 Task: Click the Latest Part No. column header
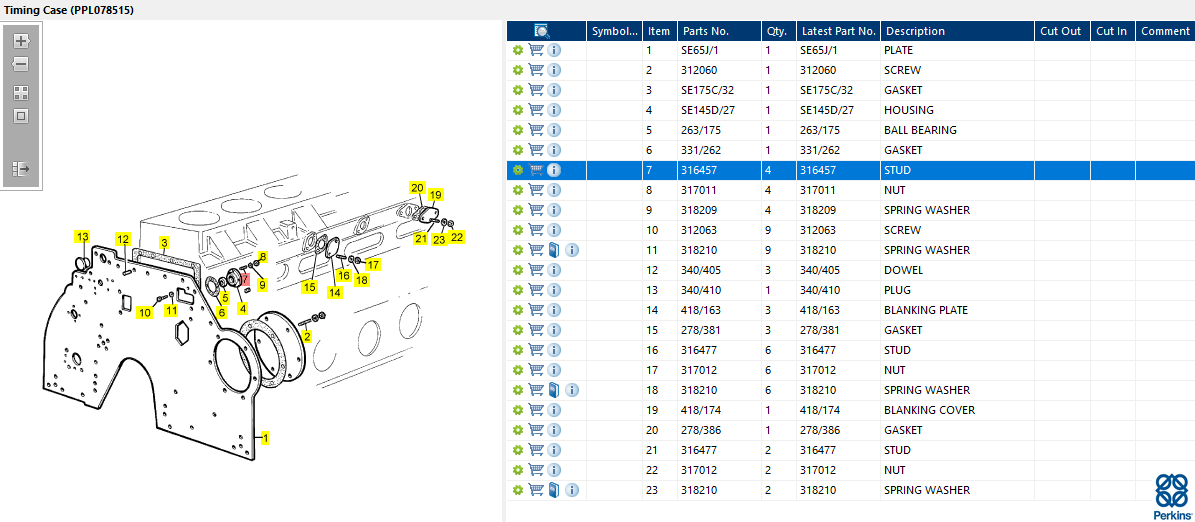click(x=838, y=31)
